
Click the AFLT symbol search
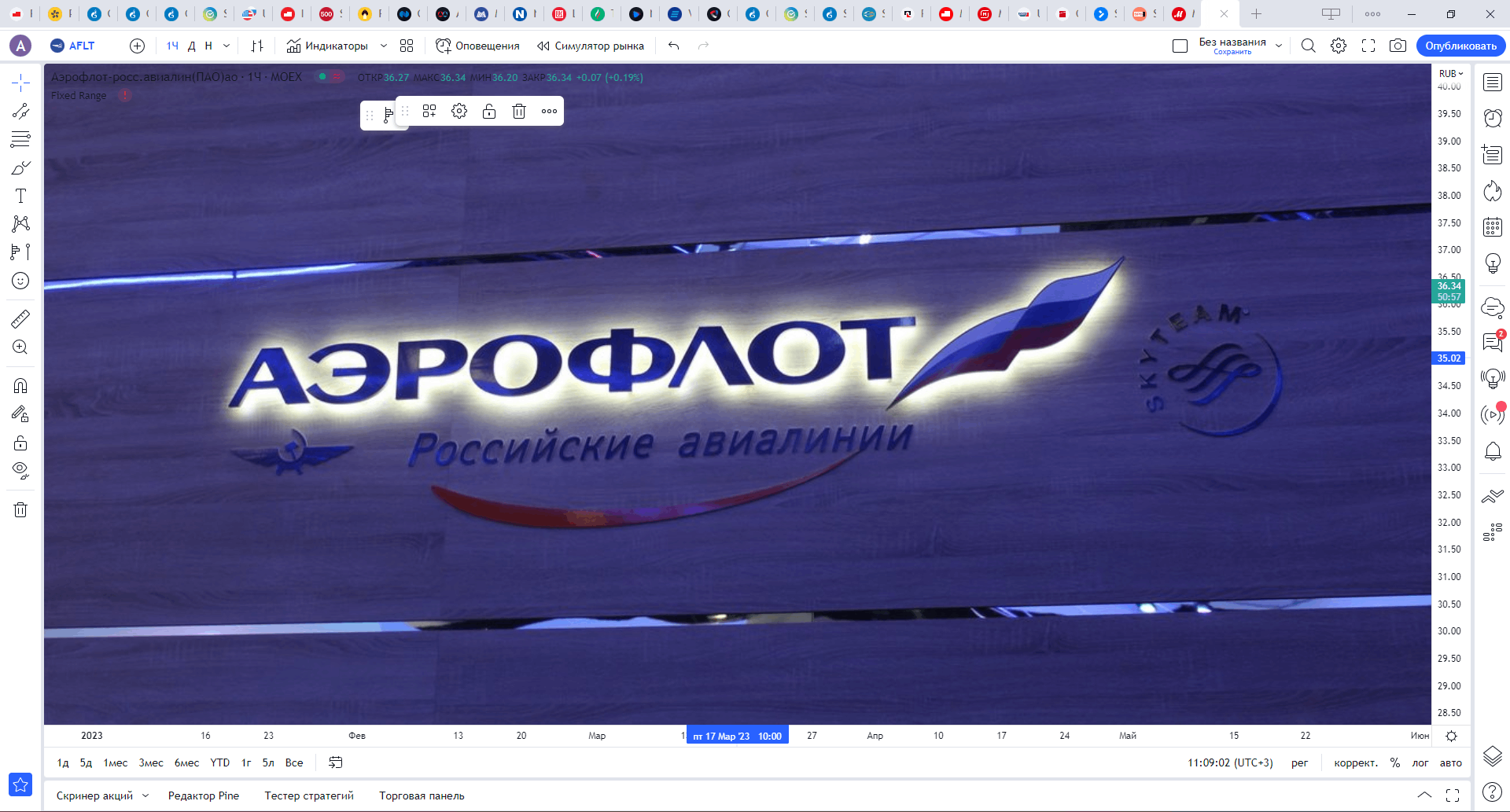72,46
